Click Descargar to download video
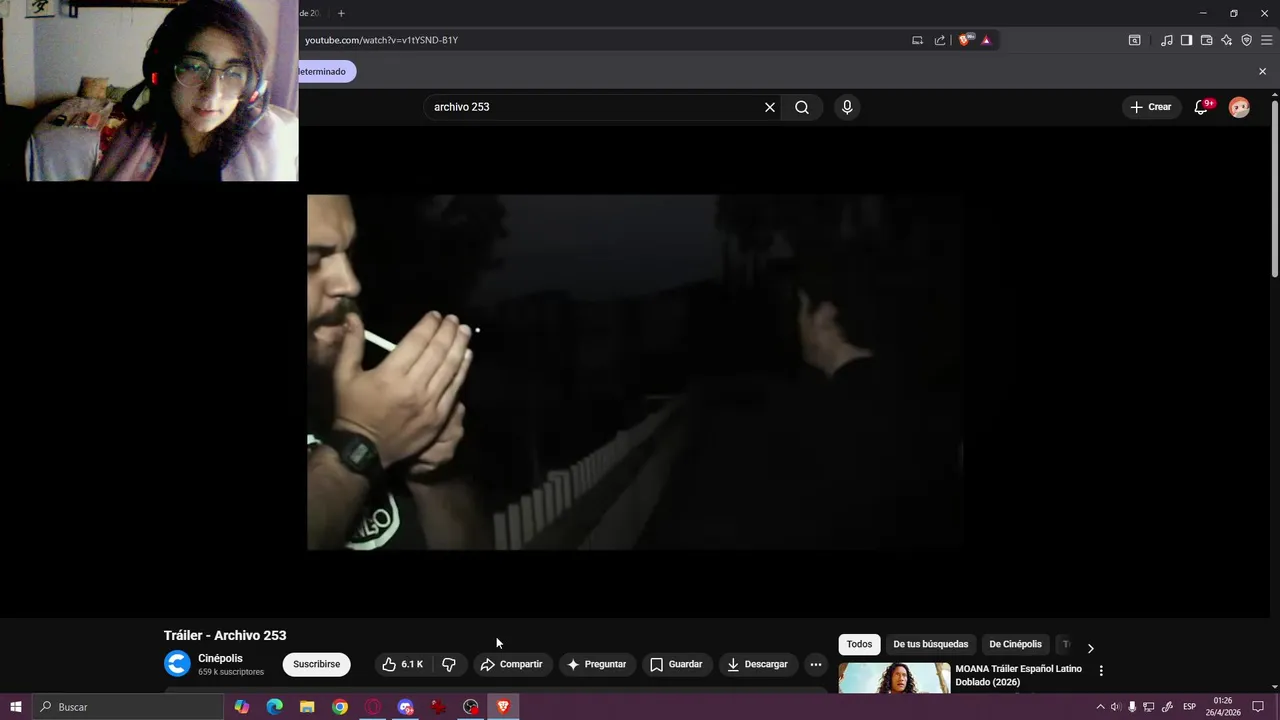 [758, 664]
